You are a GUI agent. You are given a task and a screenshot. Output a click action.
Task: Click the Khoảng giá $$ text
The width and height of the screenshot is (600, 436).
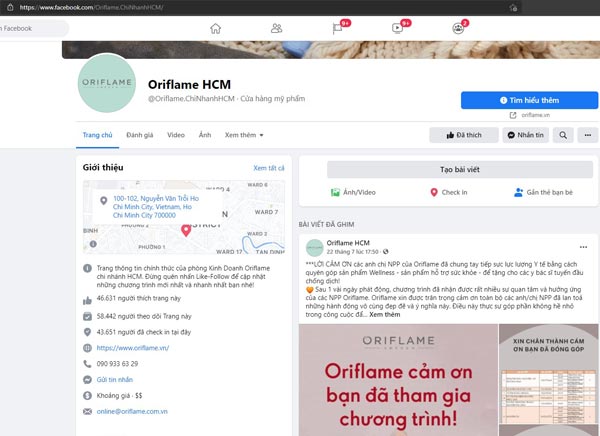click(x=119, y=395)
